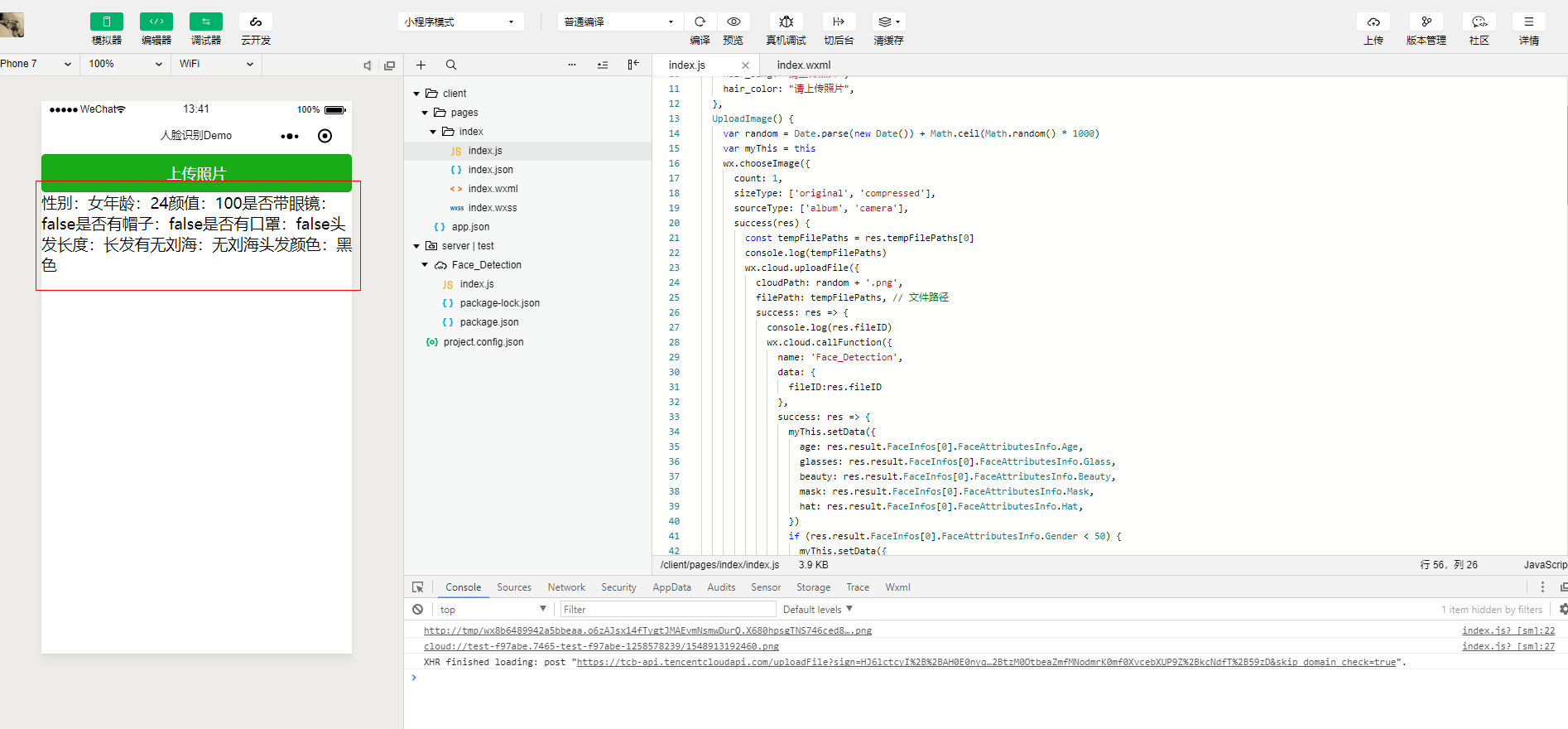Toggle the Debugger panel button
1568x729 pixels.
tap(206, 22)
